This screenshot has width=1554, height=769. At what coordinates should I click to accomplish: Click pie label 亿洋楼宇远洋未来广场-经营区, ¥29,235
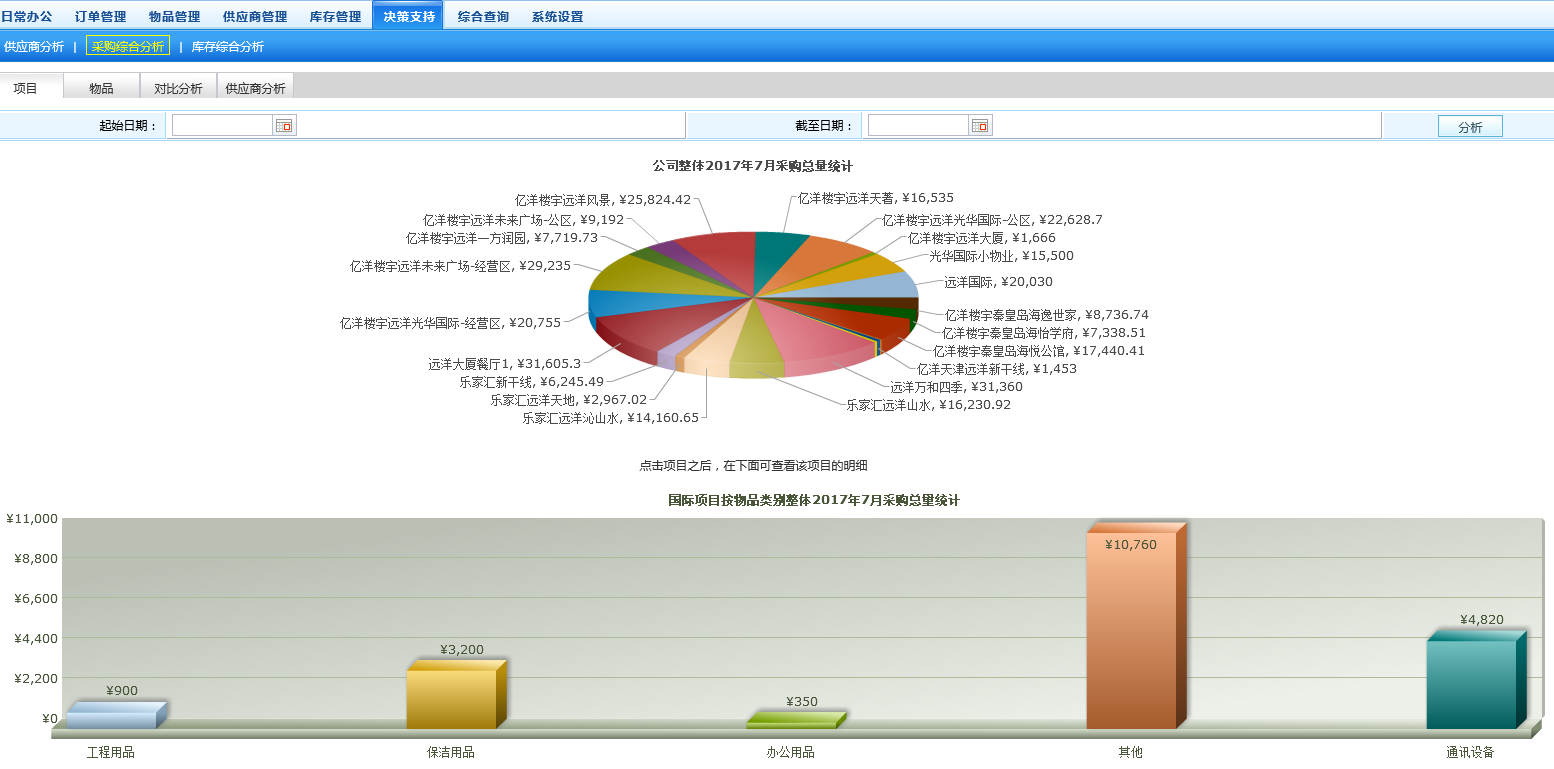pyautogui.click(x=461, y=267)
